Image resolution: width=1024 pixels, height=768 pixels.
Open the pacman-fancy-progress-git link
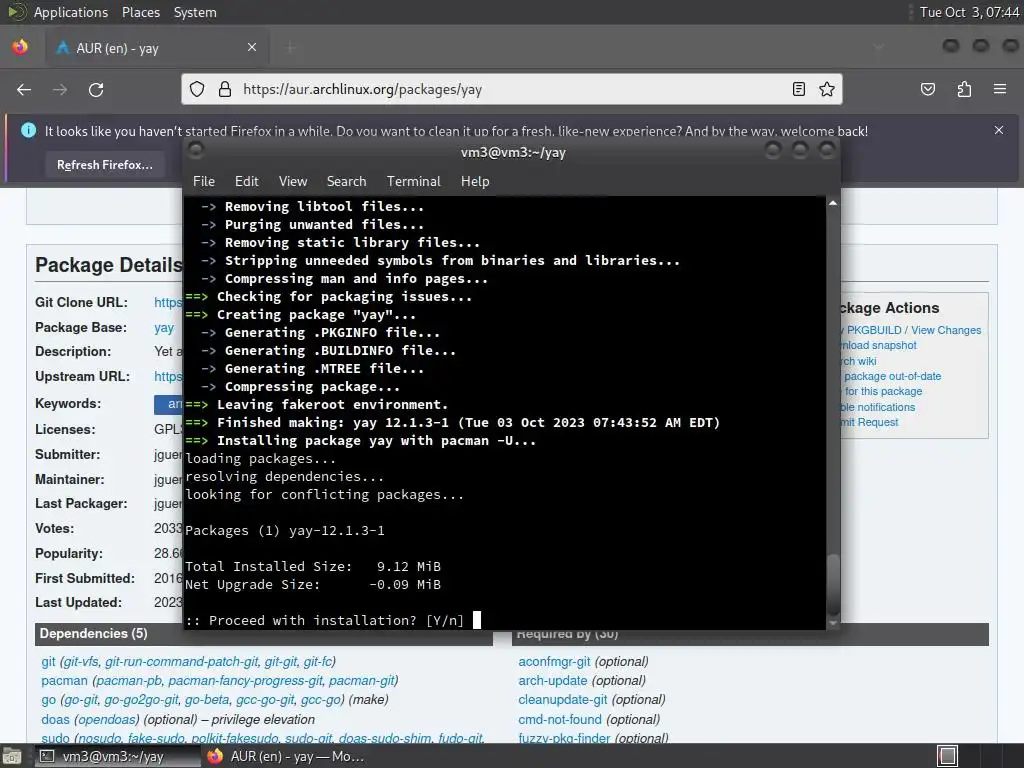245,680
